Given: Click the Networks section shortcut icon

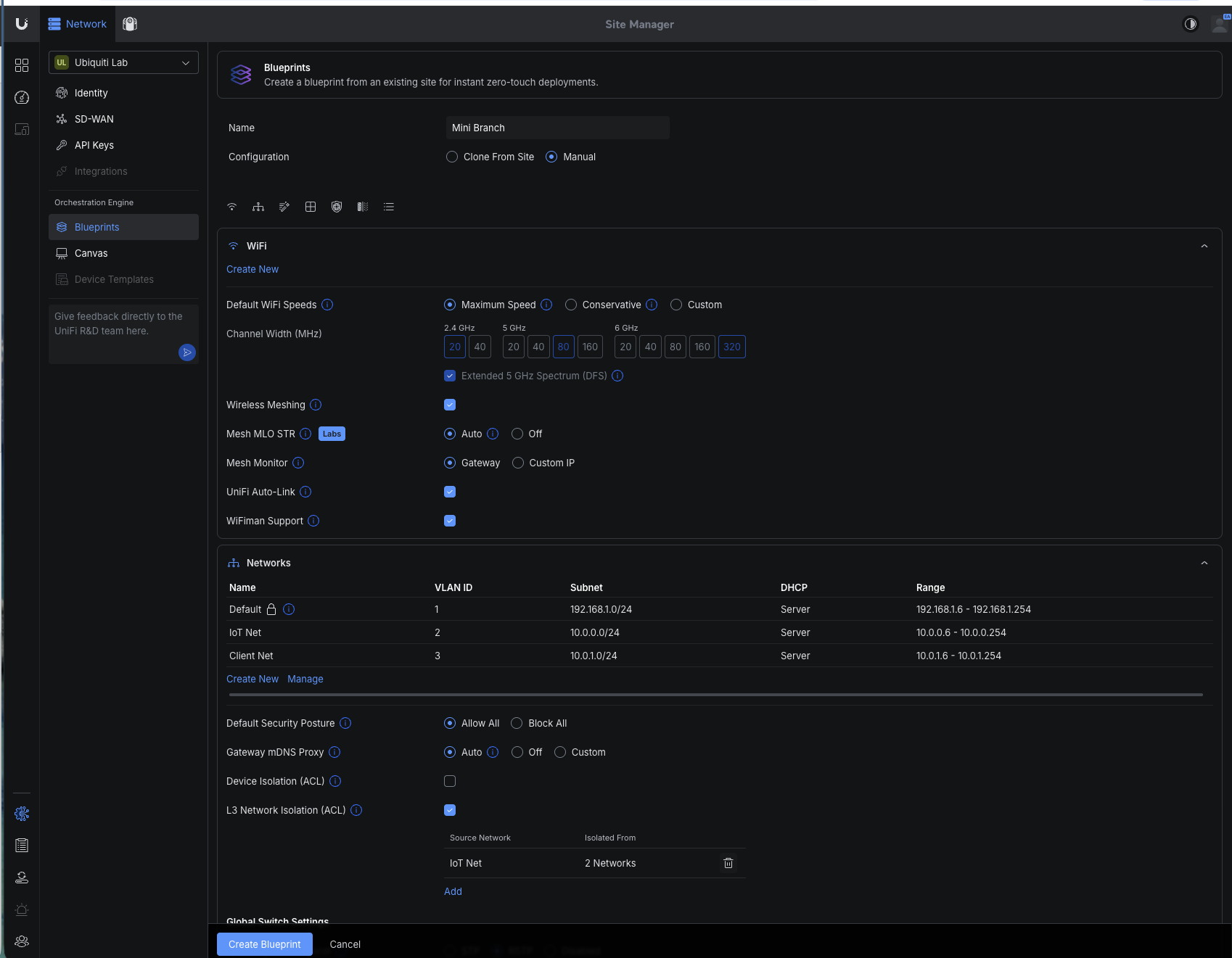Looking at the screenshot, I should pos(258,207).
